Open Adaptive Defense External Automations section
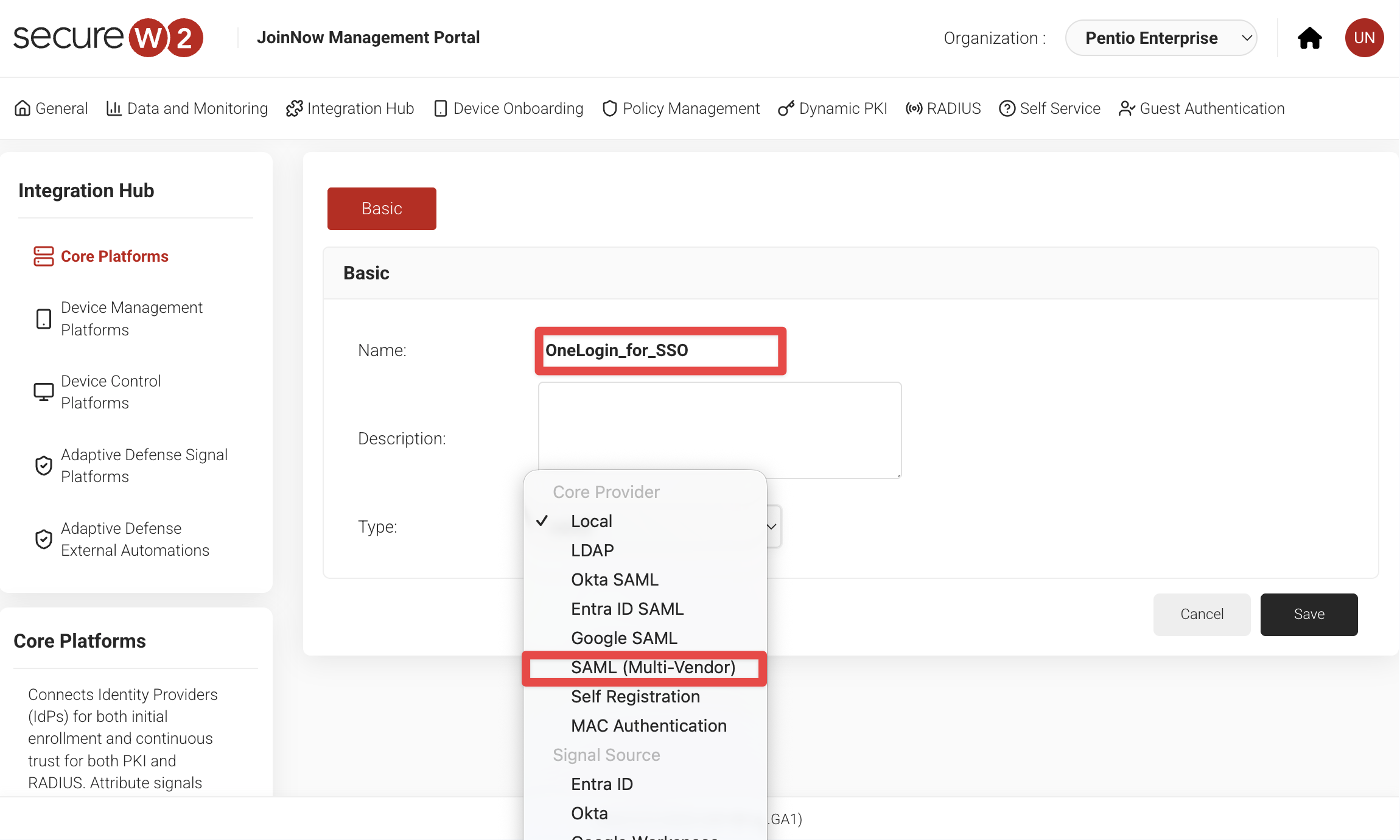 [122, 539]
